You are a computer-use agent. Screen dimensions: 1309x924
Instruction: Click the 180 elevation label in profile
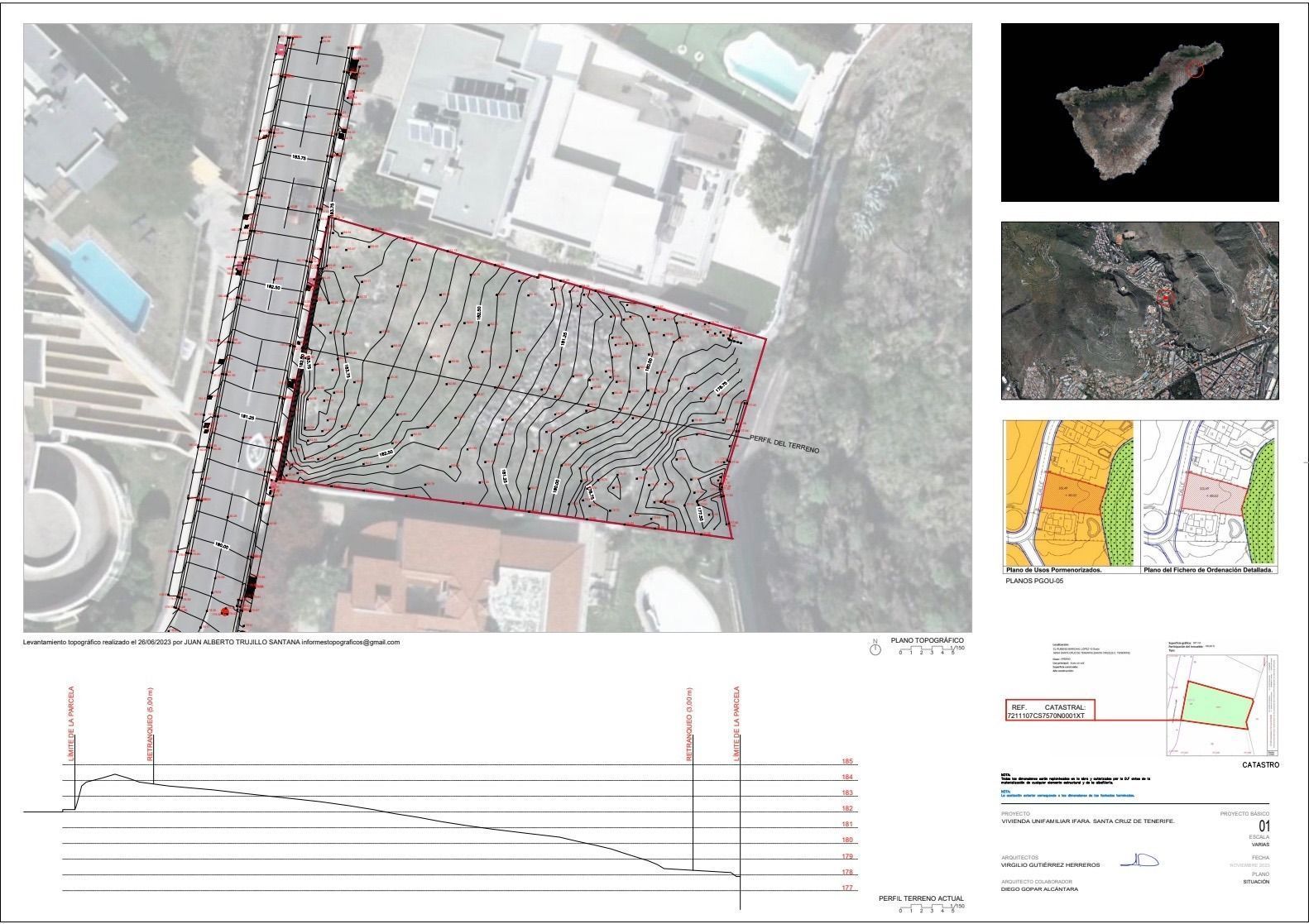click(847, 840)
